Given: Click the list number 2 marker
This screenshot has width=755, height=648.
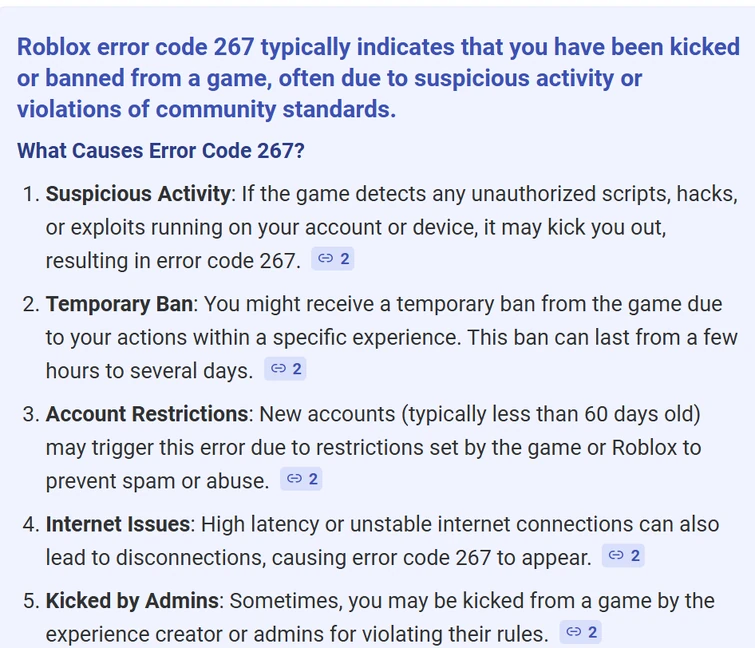Looking at the screenshot, I should click(29, 304).
